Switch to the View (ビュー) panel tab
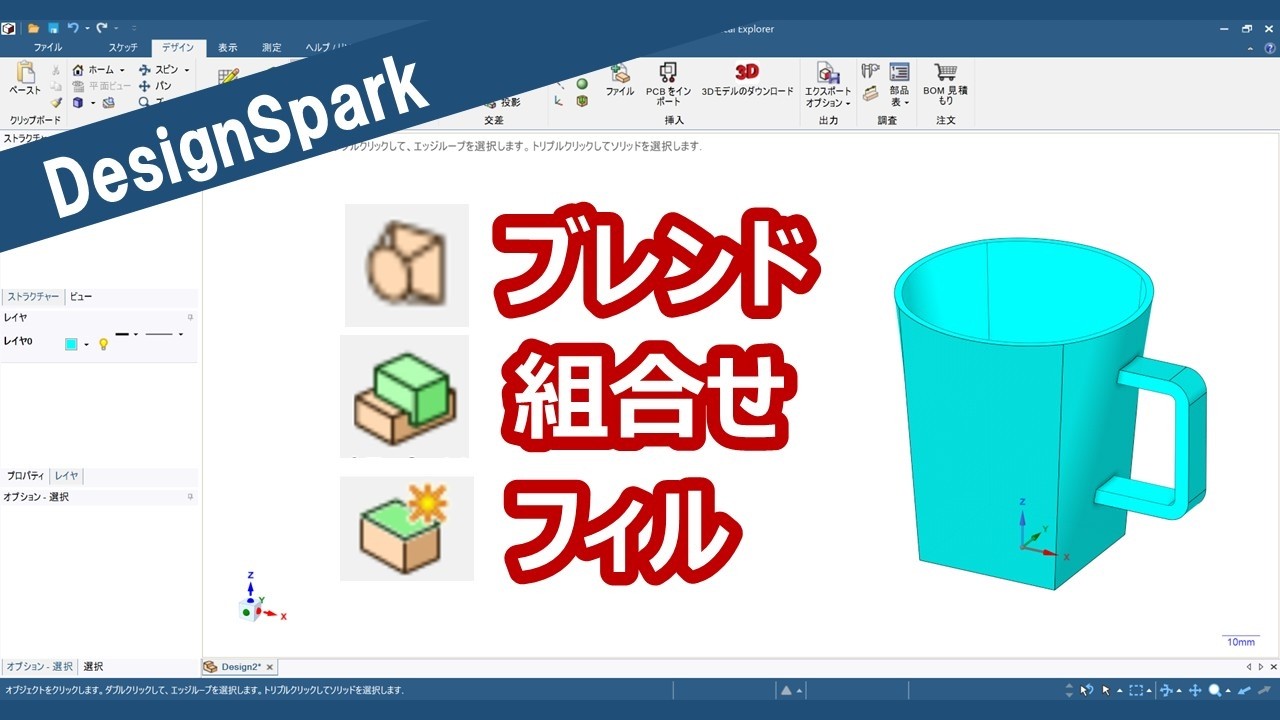1280x720 pixels. [80, 297]
